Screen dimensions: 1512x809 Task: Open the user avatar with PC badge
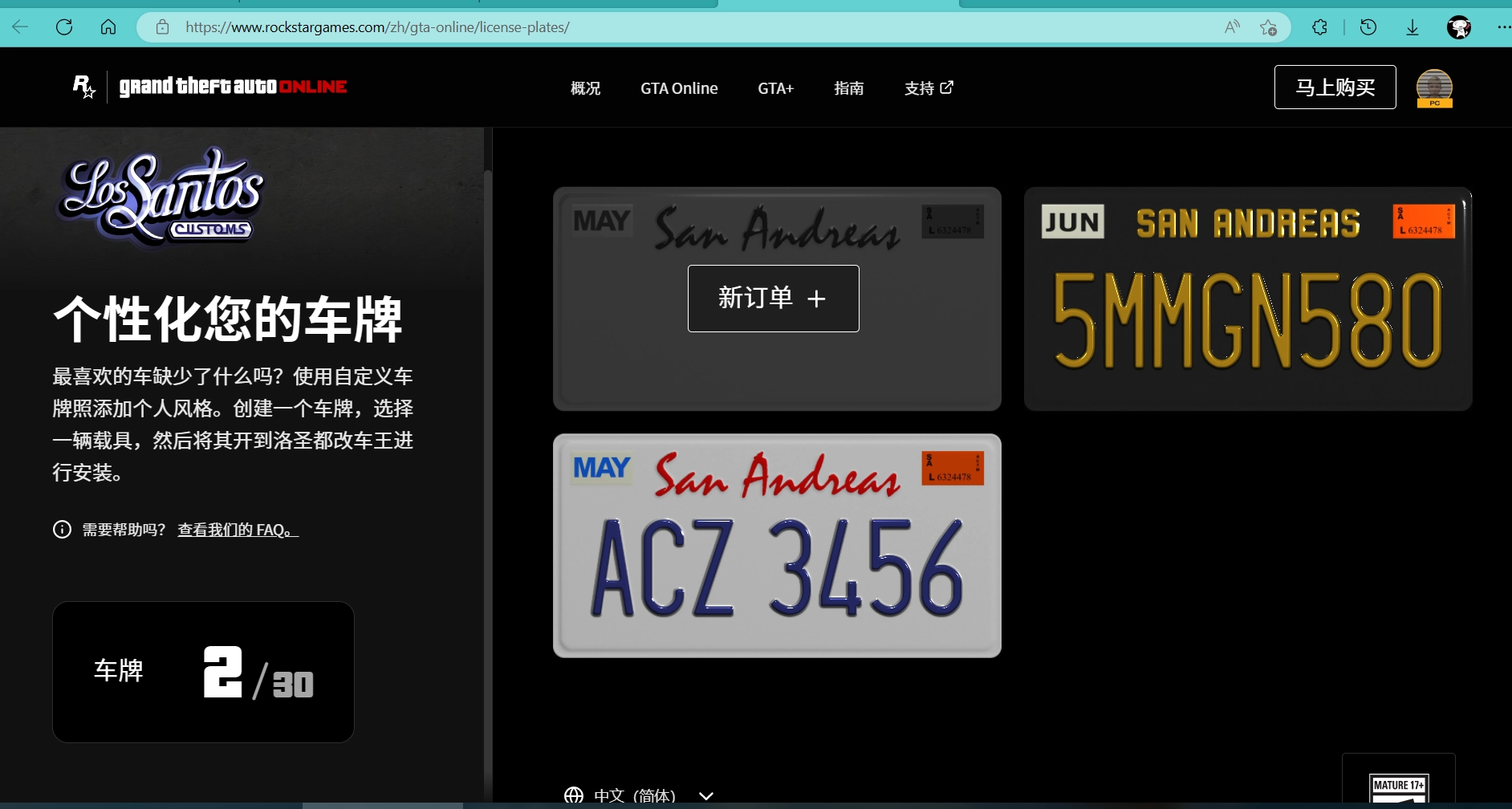tap(1434, 87)
